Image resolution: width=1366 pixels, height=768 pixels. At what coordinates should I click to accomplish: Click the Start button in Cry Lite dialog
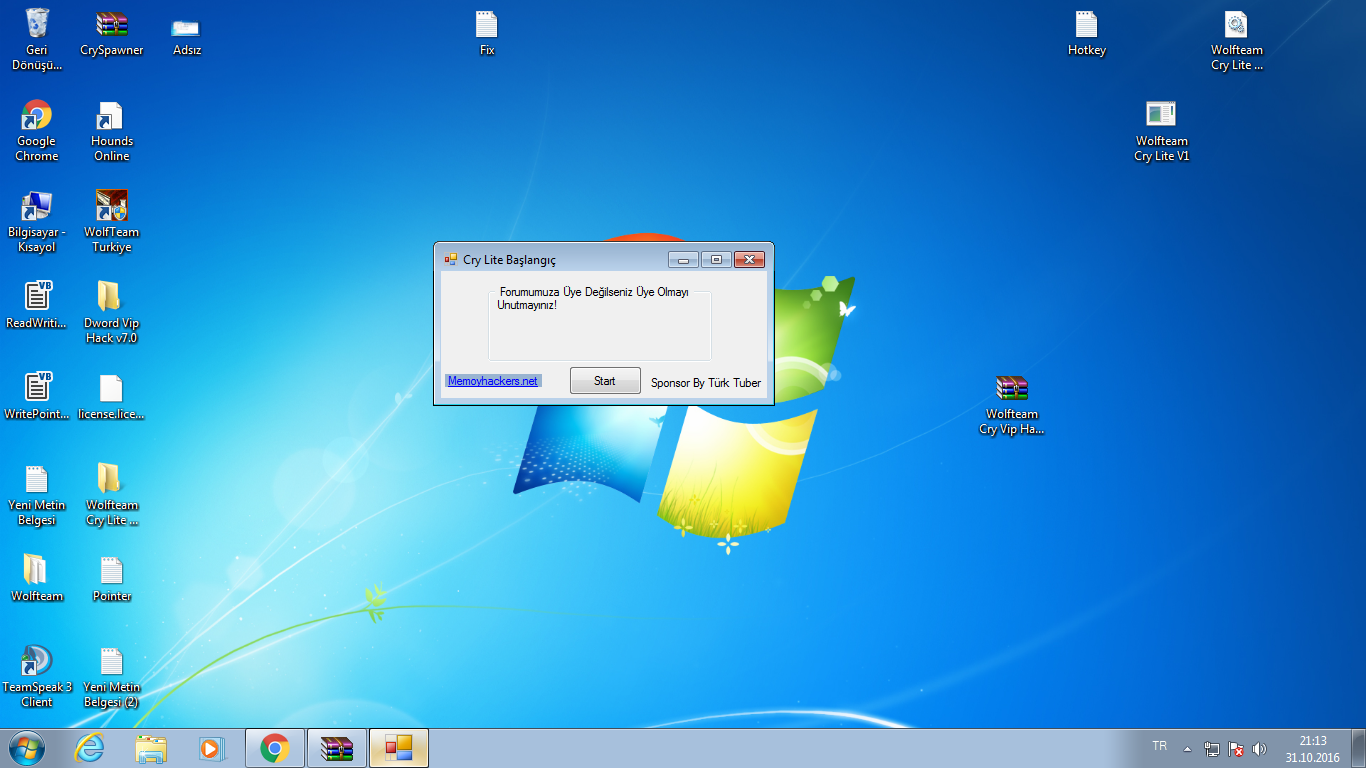(605, 381)
